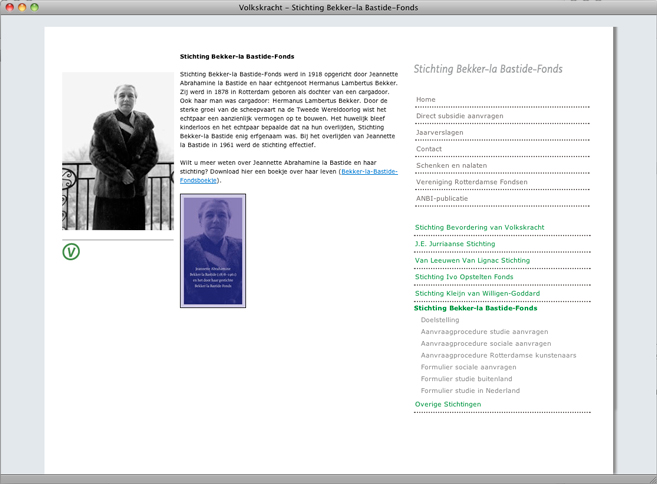
Task: Open Van Leeuwen Van Lignac Stichting
Action: click(472, 260)
